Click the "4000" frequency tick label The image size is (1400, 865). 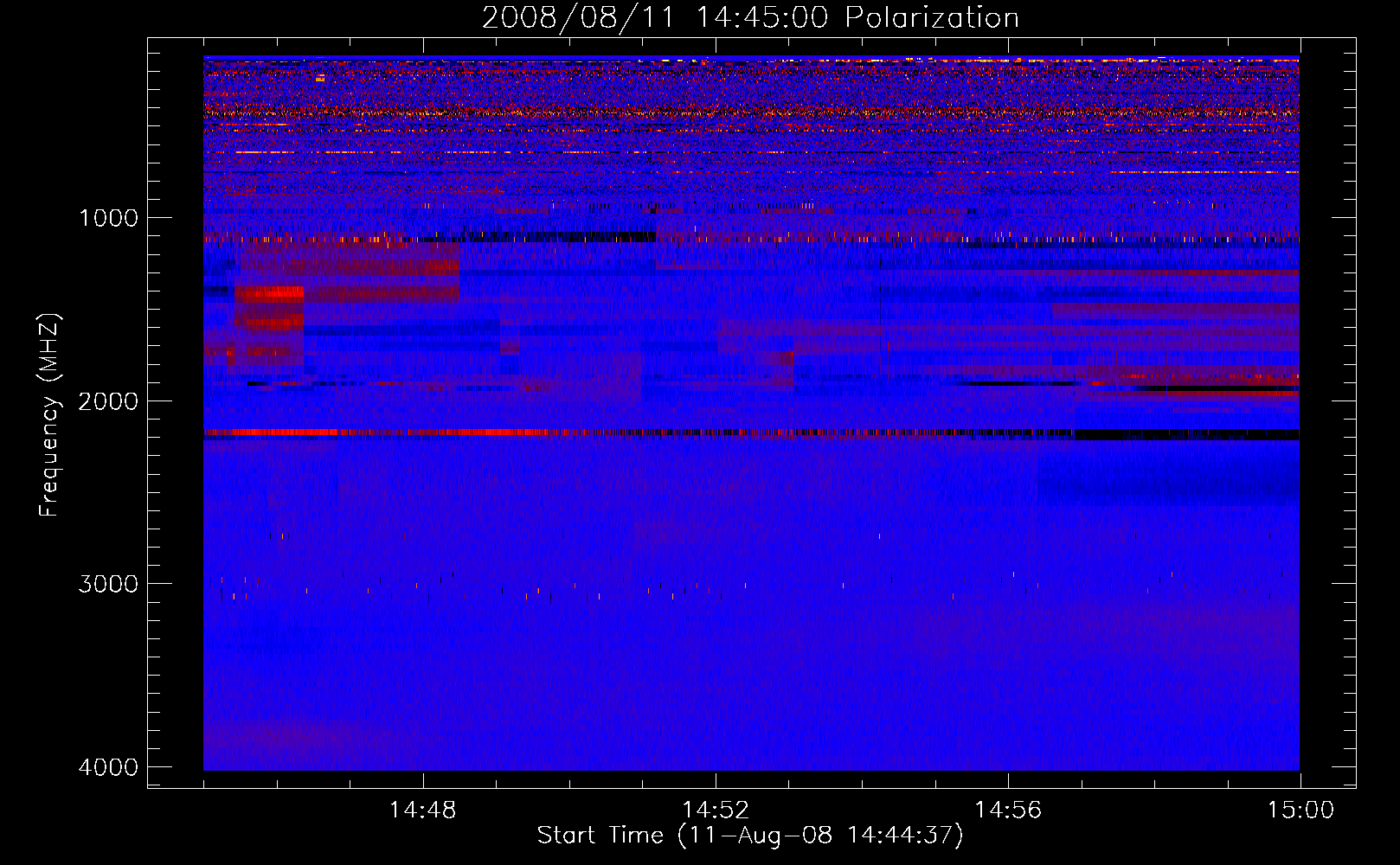108,767
